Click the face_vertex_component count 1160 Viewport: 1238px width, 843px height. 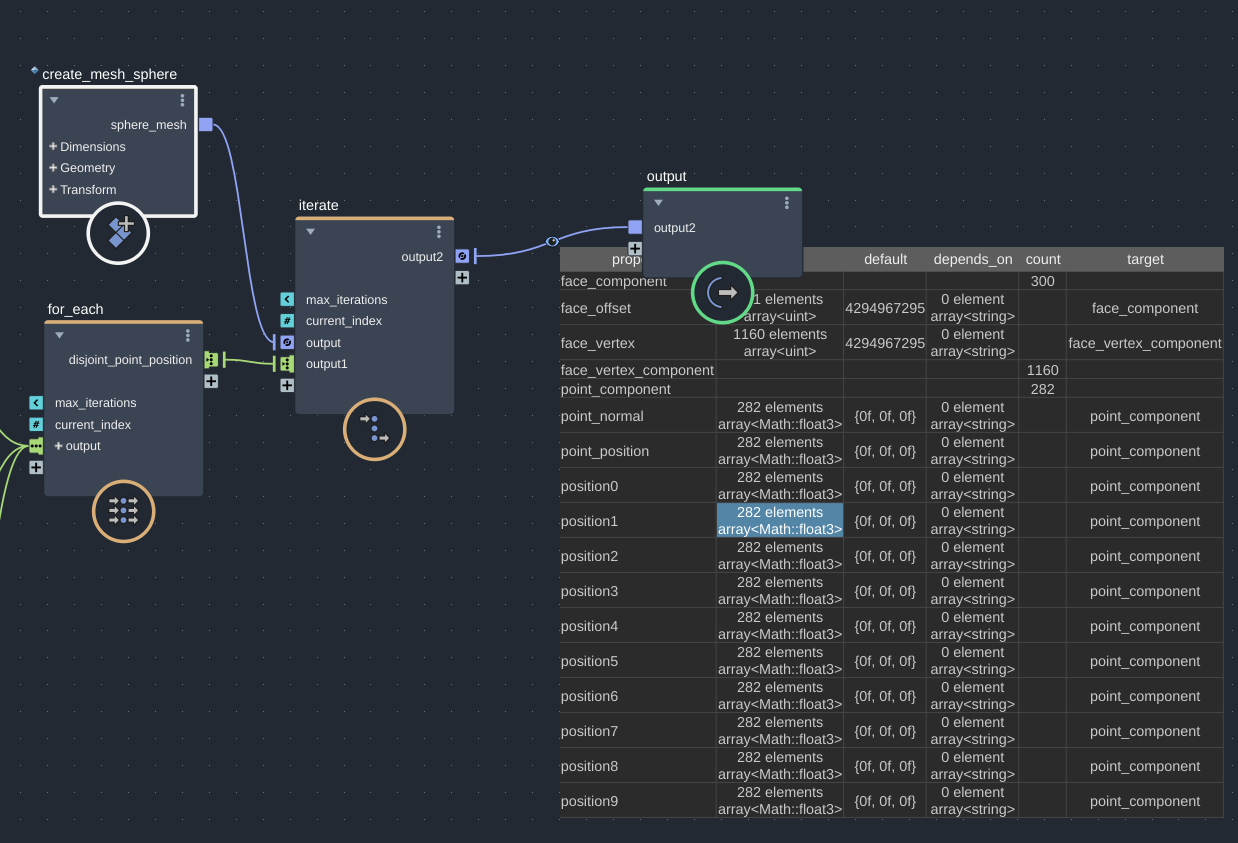(x=1043, y=370)
